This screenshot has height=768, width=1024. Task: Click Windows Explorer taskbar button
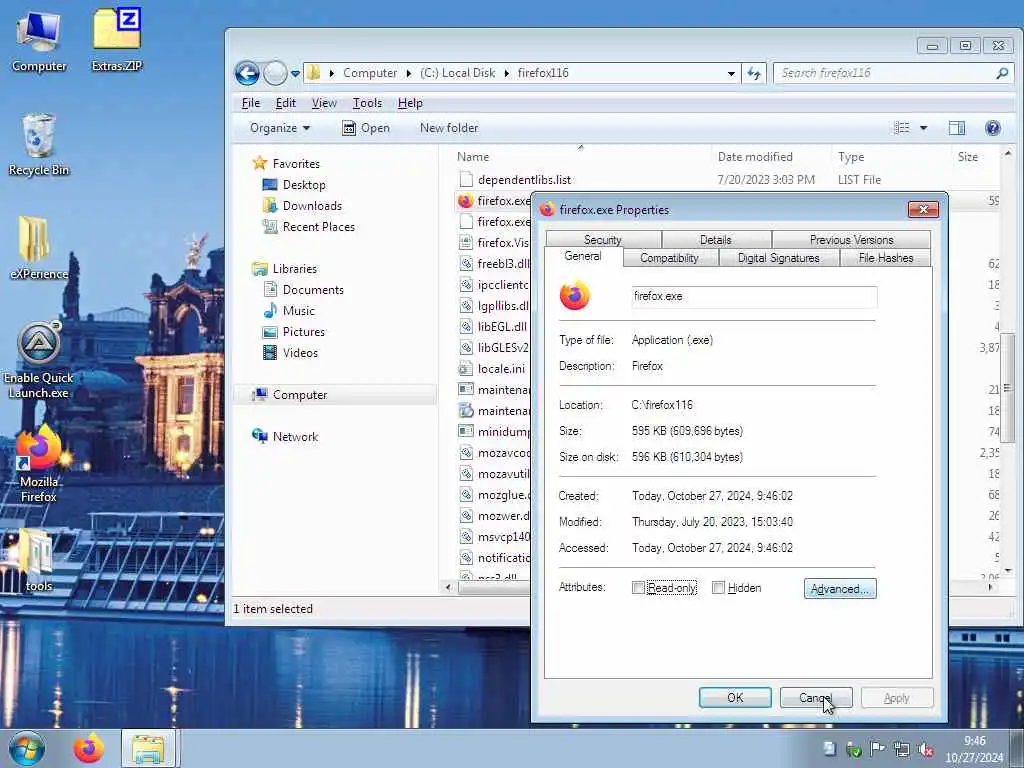click(148, 748)
